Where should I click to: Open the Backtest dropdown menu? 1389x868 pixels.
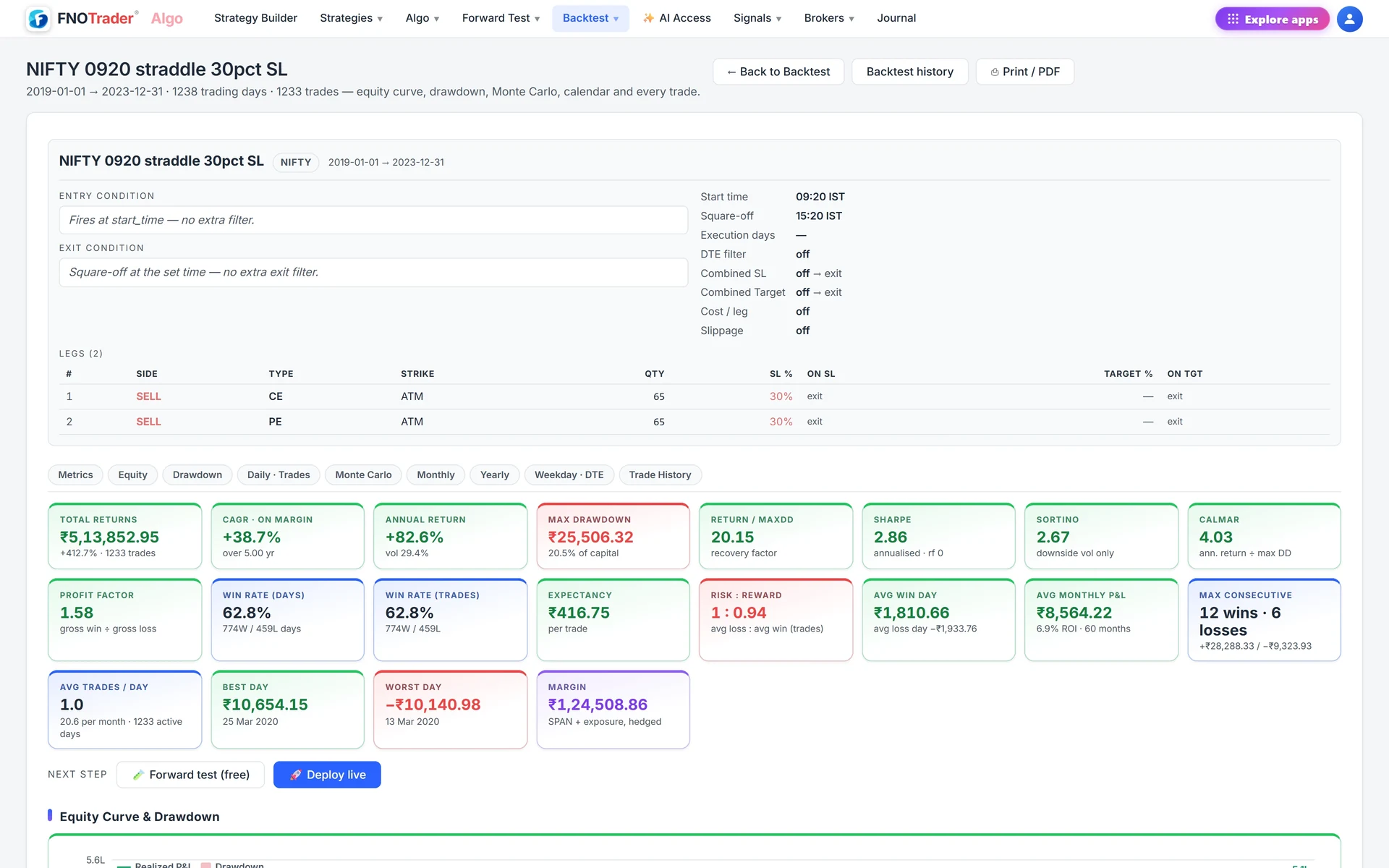(x=590, y=18)
